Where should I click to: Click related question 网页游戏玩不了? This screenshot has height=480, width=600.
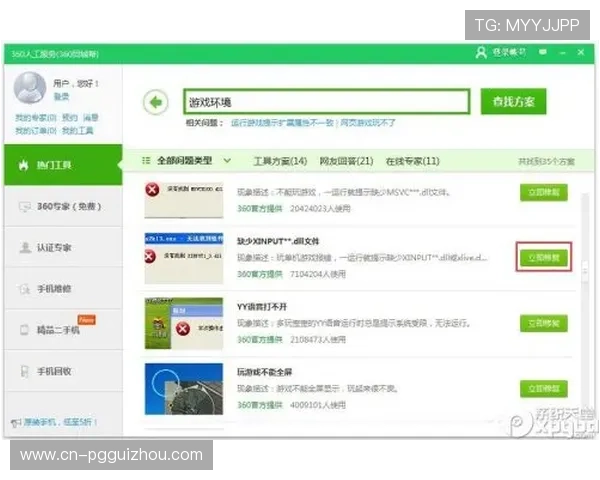(x=368, y=123)
